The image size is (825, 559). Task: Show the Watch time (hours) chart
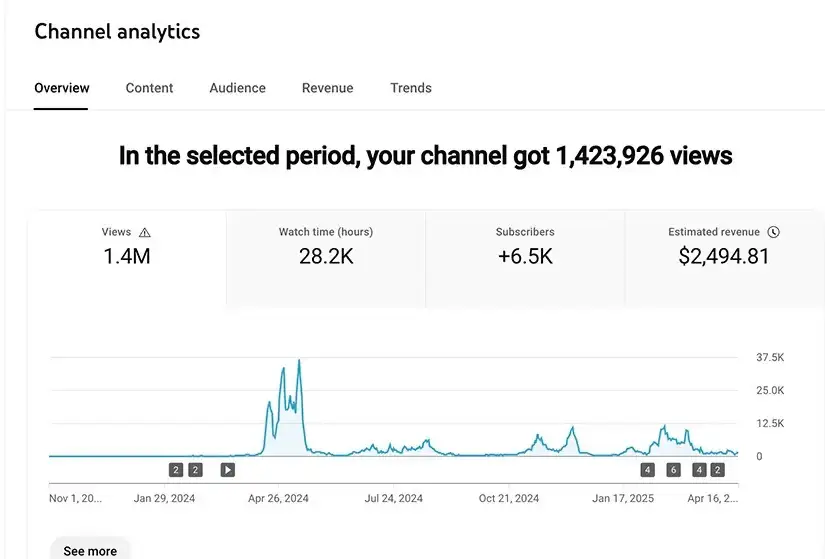pos(326,258)
